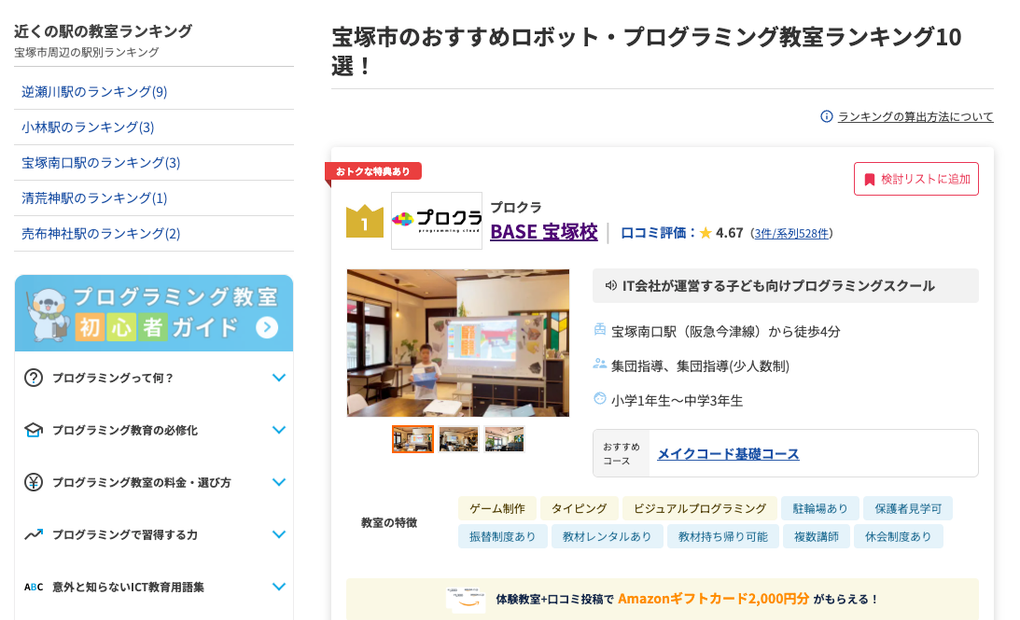Open the BASE 宝塚校 school page

[x=544, y=232]
